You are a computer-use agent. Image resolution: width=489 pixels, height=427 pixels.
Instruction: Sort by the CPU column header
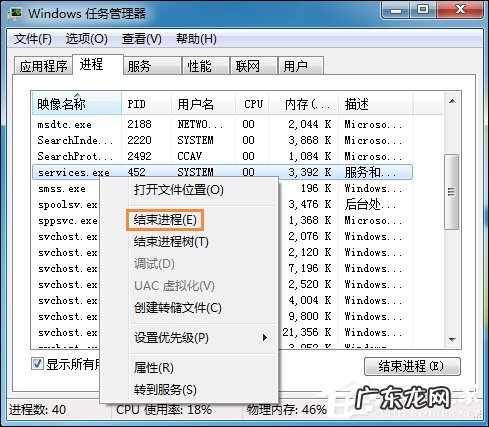pos(252,104)
